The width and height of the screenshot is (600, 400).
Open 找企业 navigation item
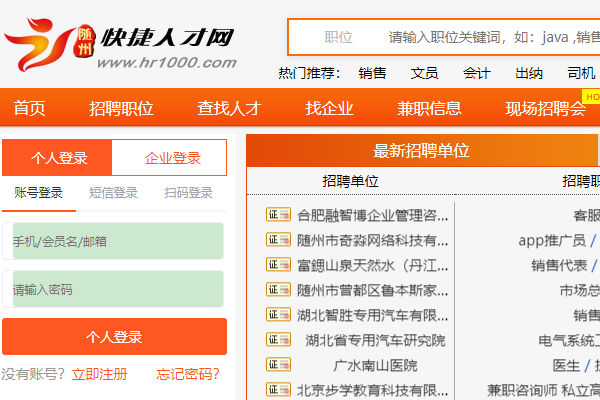(x=329, y=108)
